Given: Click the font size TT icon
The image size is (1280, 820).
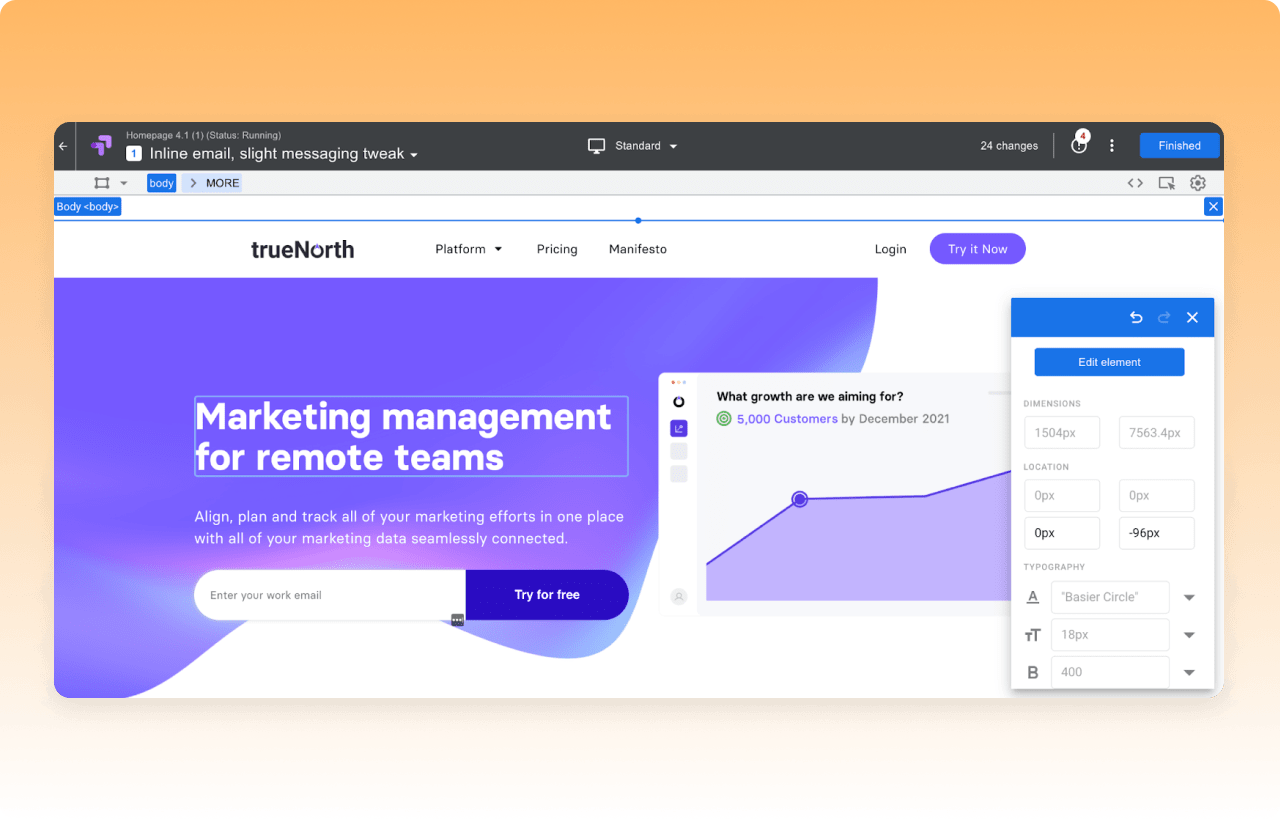Looking at the screenshot, I should [x=1033, y=635].
